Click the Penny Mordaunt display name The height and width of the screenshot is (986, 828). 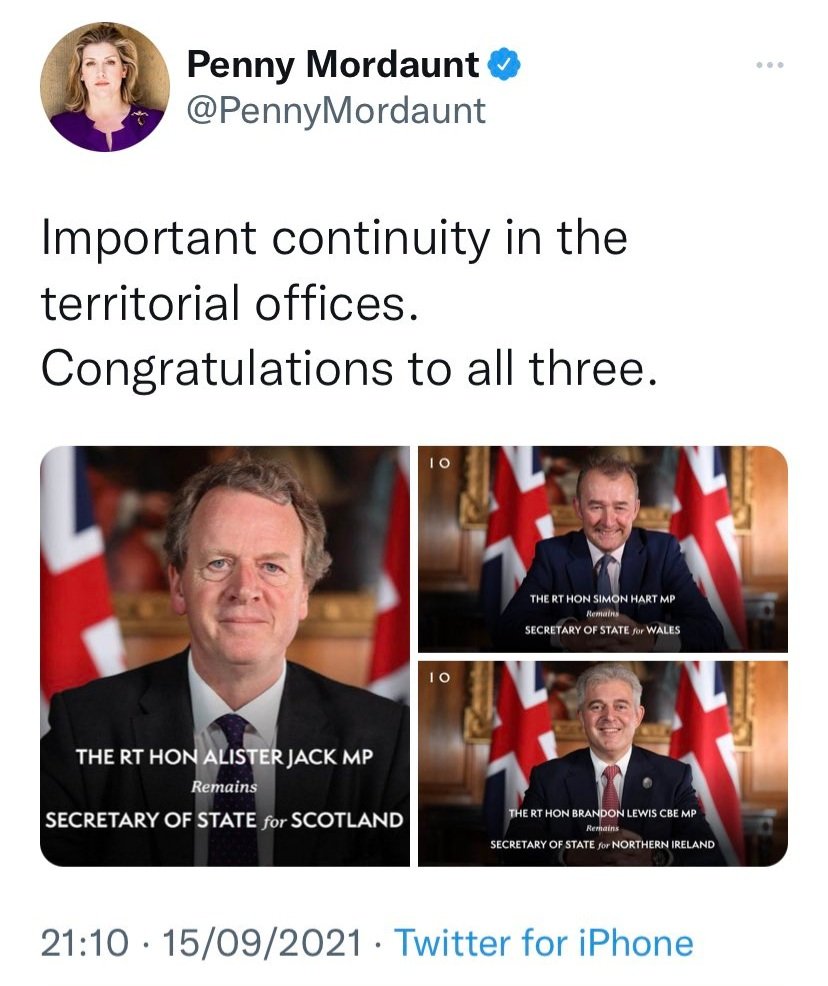click(333, 64)
